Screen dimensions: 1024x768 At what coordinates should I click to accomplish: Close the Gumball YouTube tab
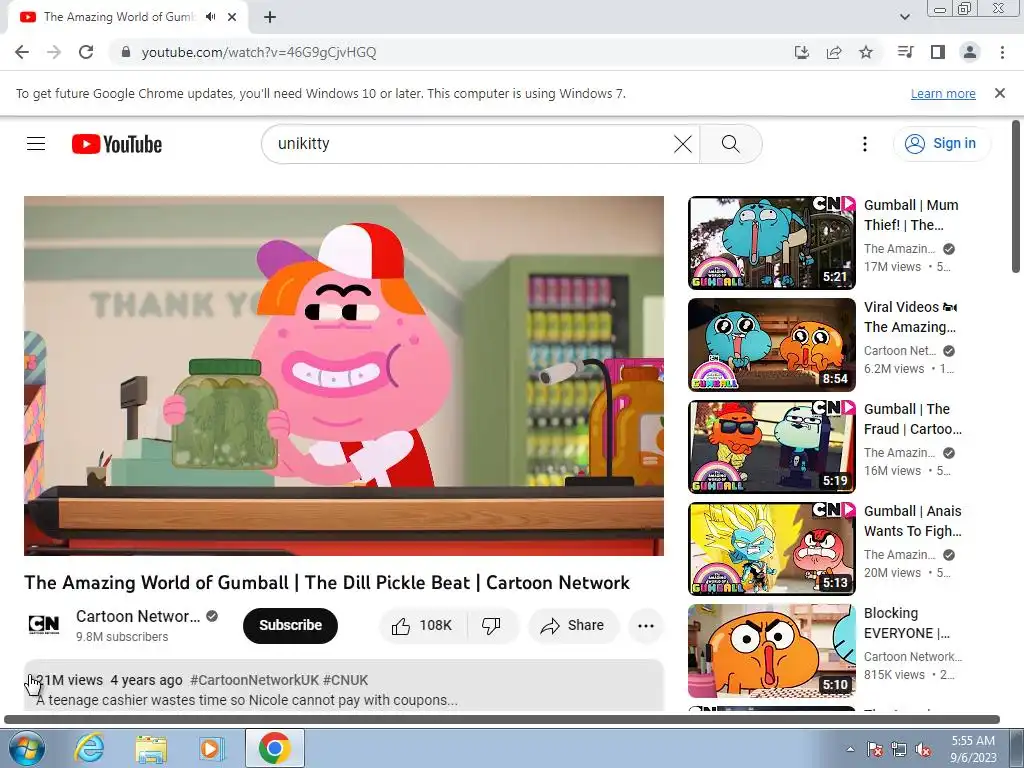point(232,17)
